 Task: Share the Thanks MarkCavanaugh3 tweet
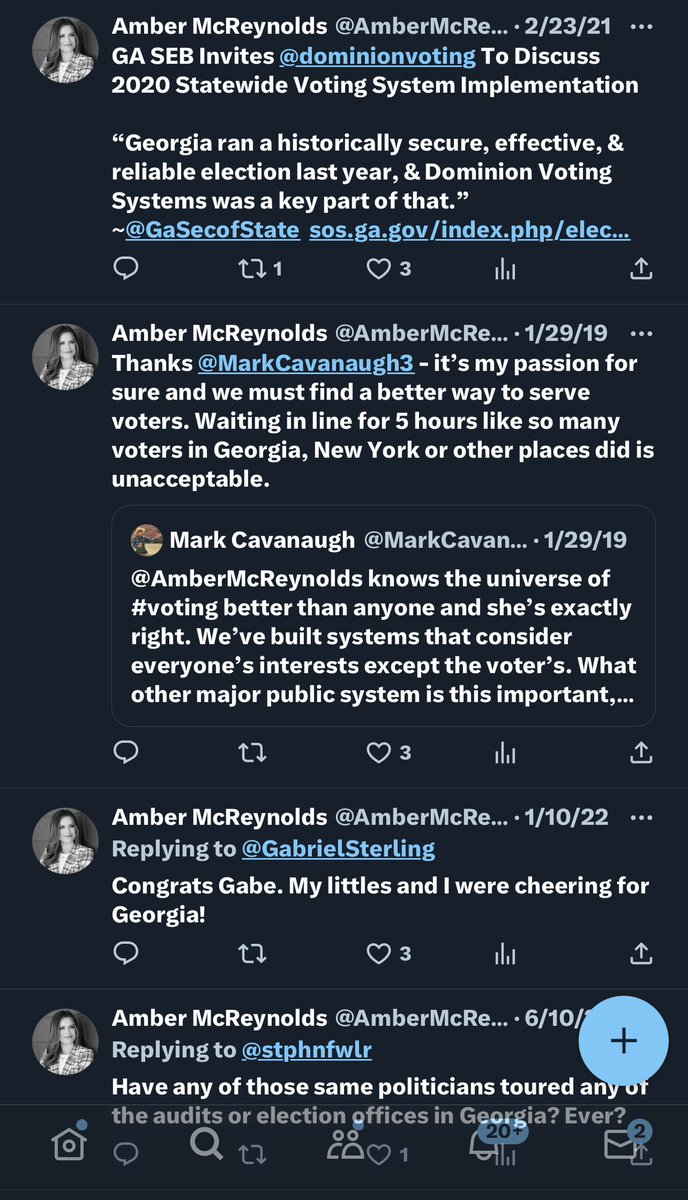coord(641,751)
